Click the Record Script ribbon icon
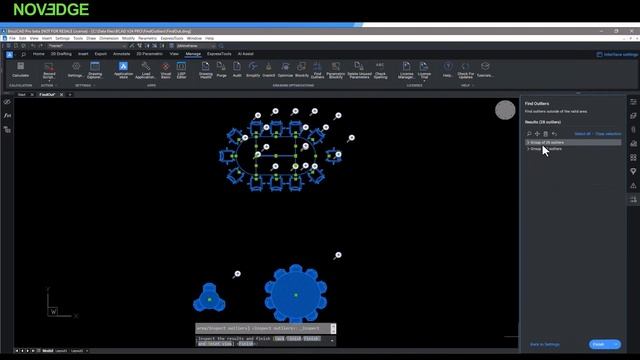The height and width of the screenshot is (360, 640). (x=49, y=69)
